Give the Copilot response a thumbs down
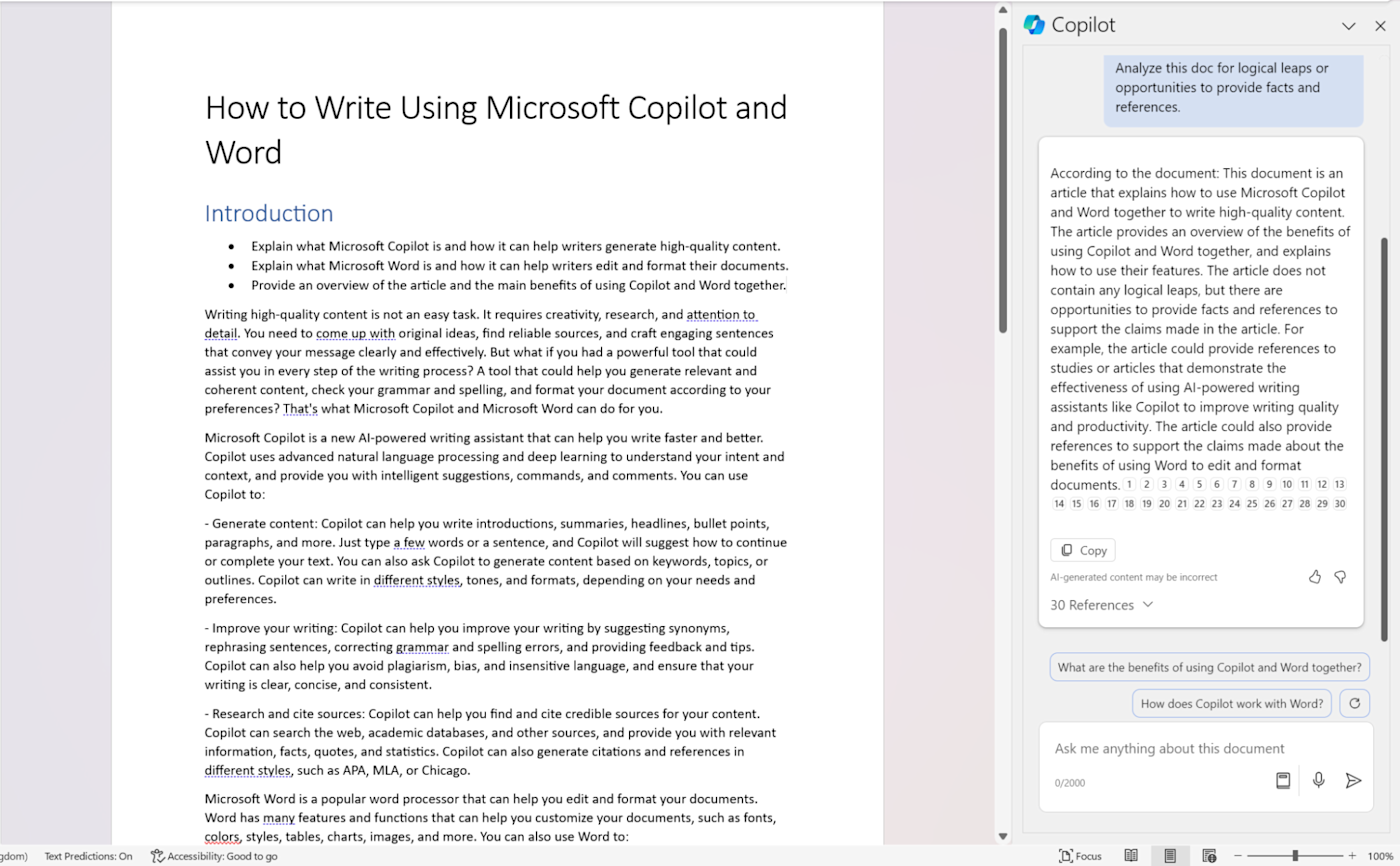This screenshot has width=1400, height=866. coord(1341,577)
